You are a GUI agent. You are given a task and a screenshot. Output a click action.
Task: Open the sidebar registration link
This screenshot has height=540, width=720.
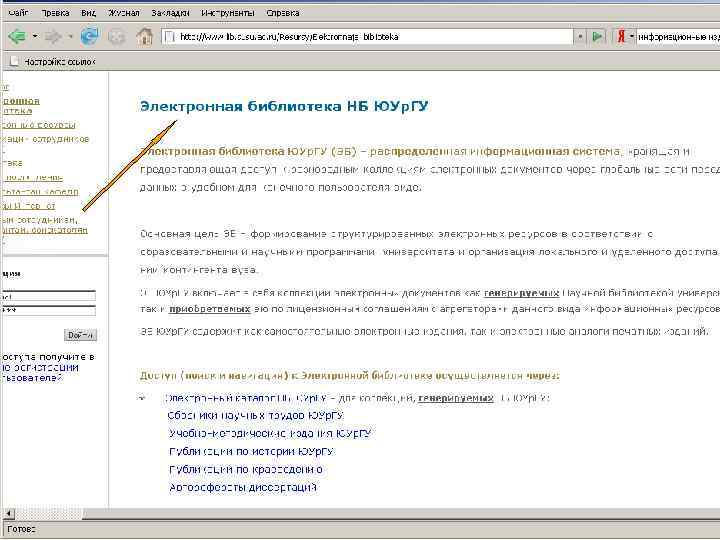coord(39,373)
